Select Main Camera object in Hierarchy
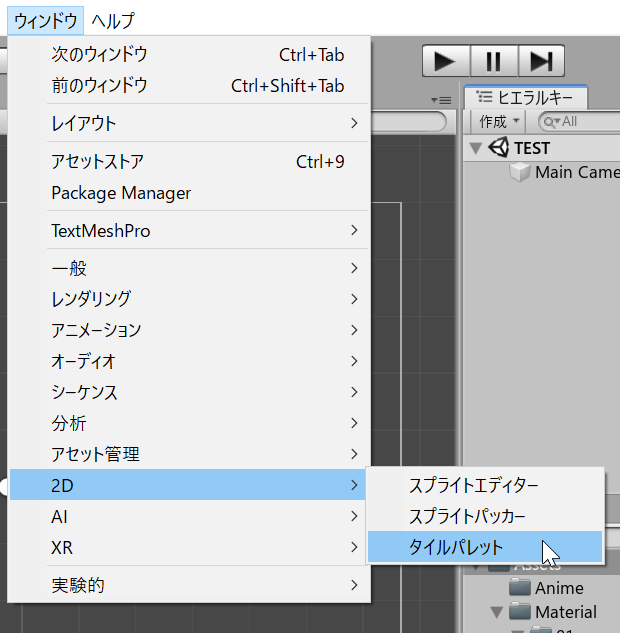This screenshot has height=633, width=620. (577, 172)
